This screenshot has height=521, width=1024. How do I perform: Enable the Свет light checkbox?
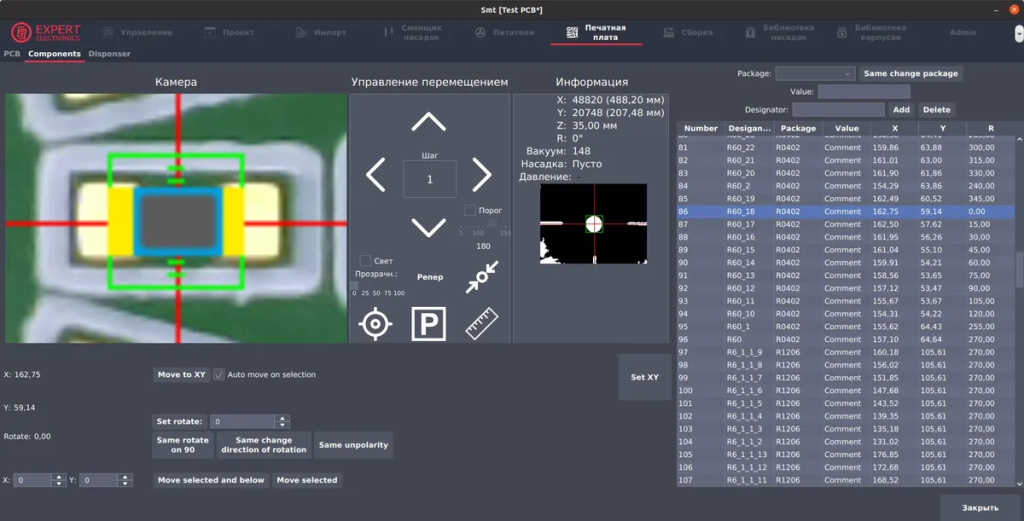[365, 261]
